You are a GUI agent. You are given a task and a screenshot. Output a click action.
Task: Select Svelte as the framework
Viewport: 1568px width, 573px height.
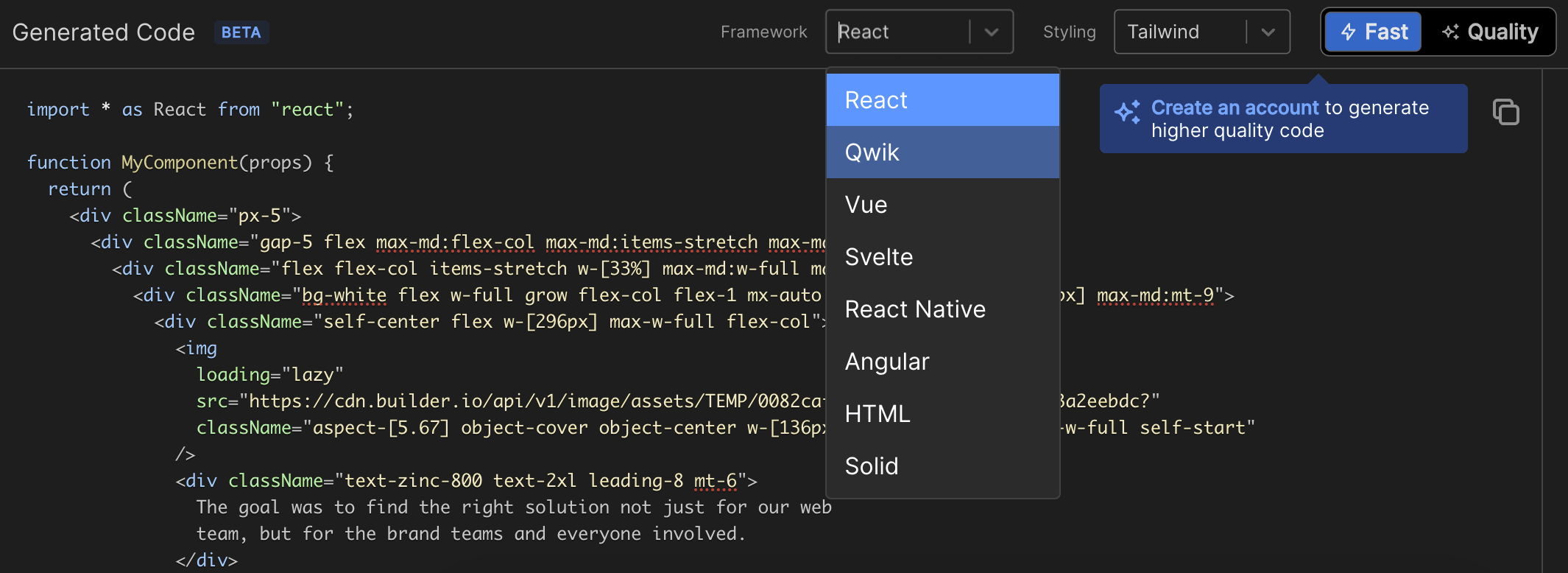[942, 257]
